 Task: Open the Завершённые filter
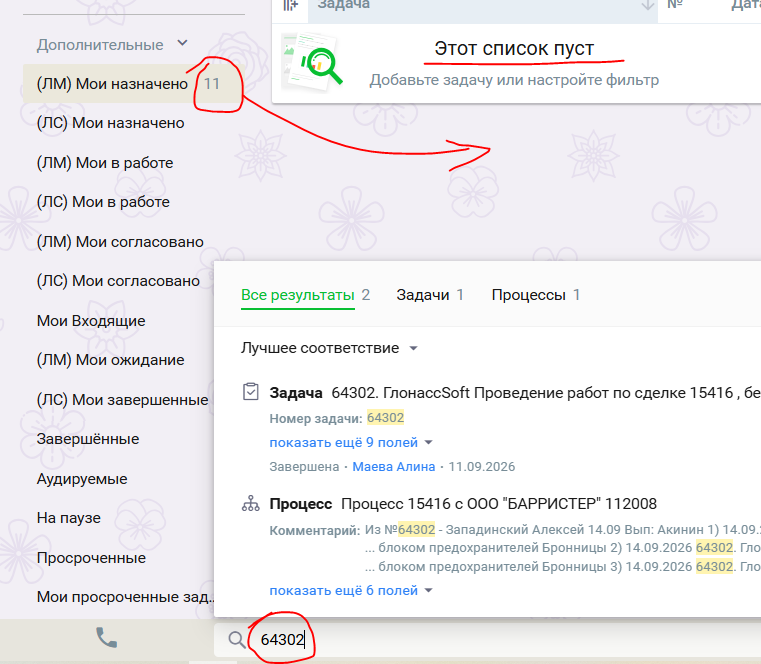tap(88, 439)
